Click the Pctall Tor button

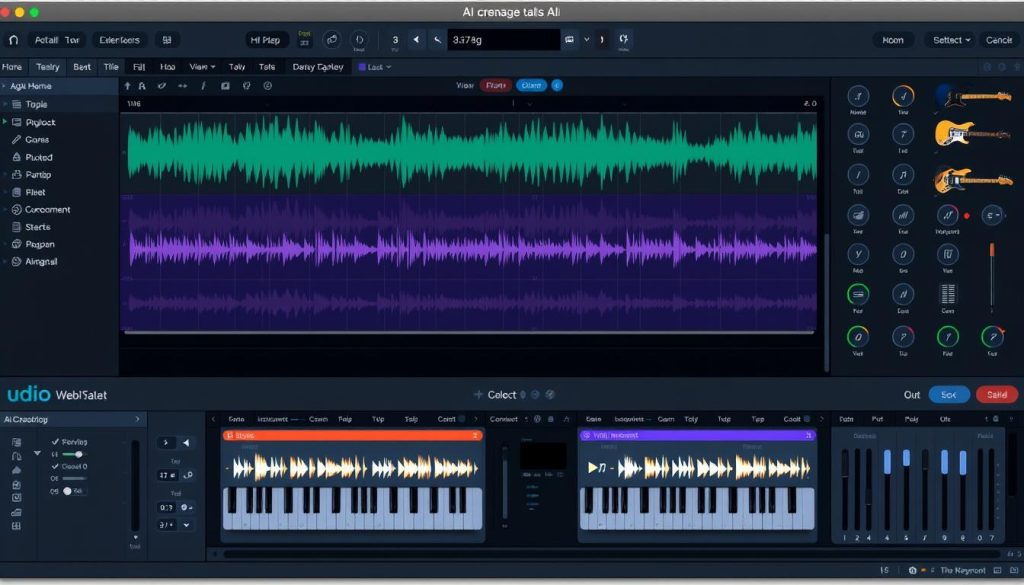57,40
